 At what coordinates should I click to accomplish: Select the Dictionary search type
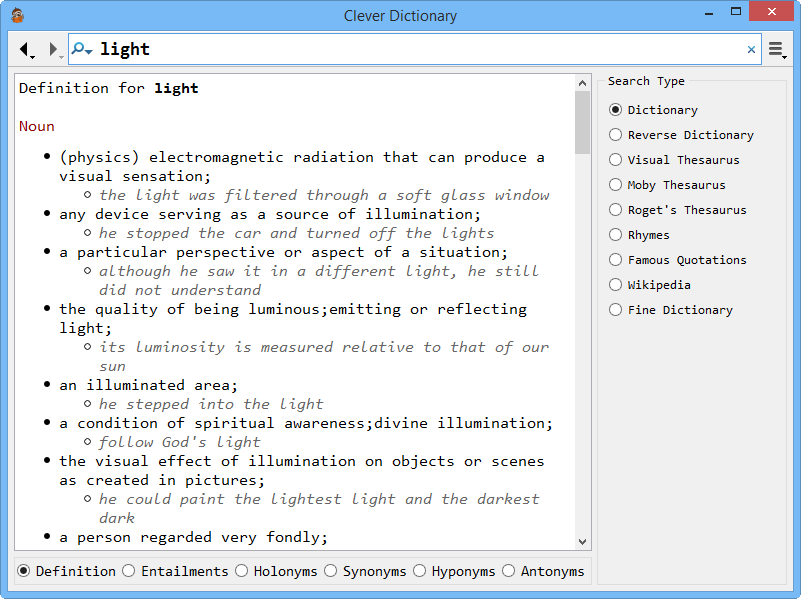click(x=653, y=110)
